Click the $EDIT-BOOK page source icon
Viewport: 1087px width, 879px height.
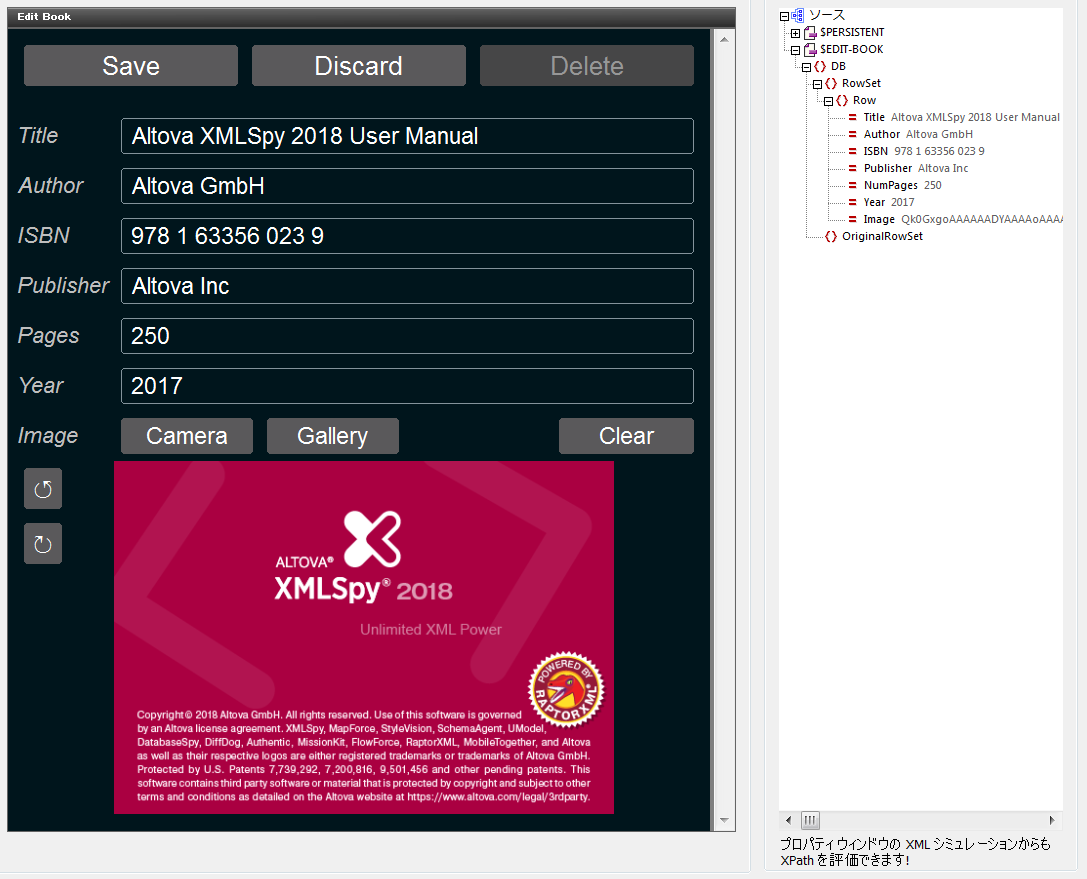click(810, 50)
